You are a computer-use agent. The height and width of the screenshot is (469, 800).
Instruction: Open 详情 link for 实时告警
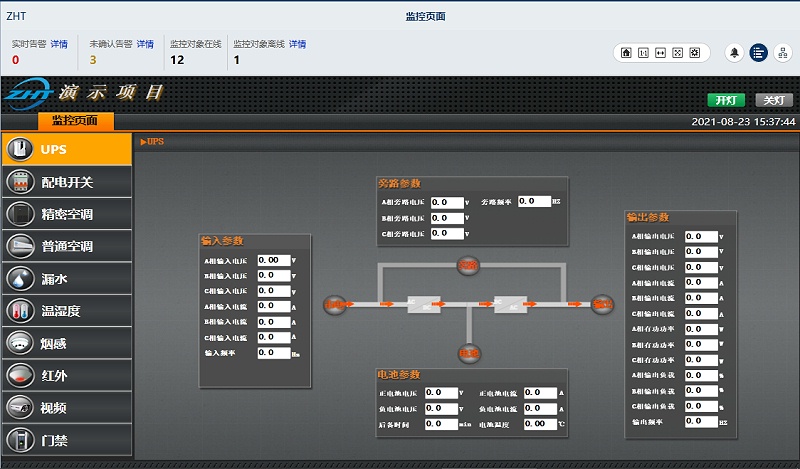coord(60,44)
